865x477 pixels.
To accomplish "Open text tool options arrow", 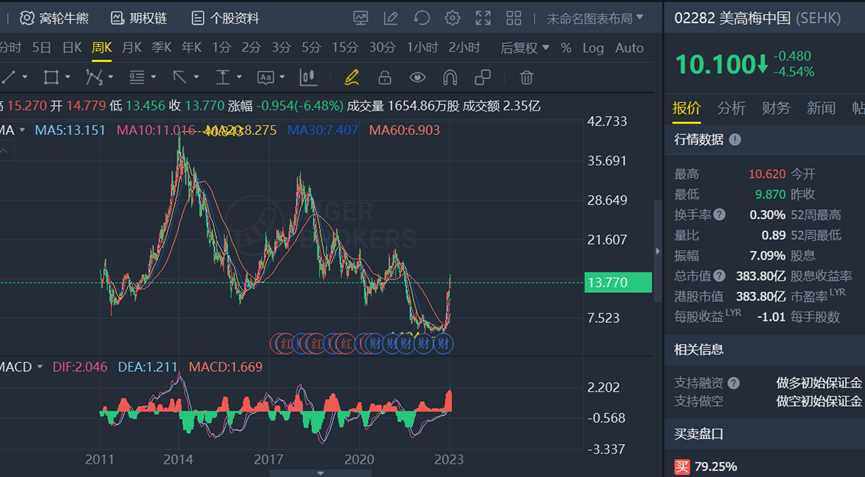I will (x=282, y=77).
